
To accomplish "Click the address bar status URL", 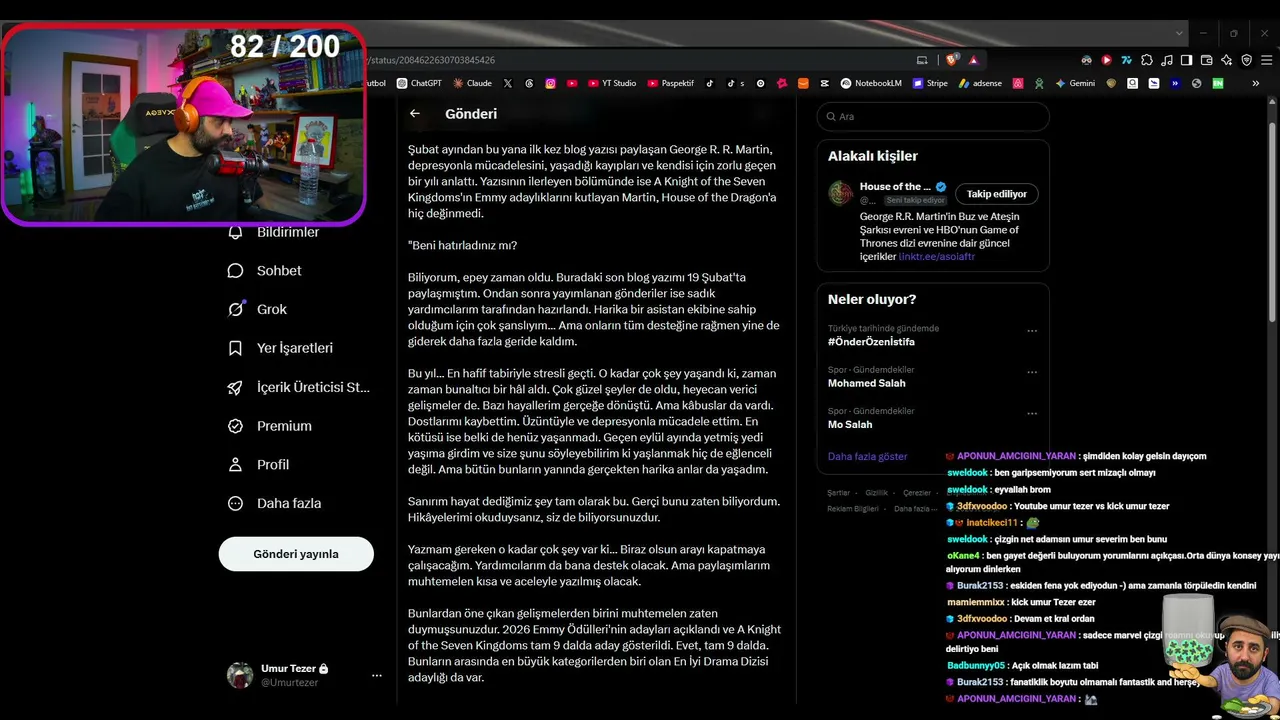I will (432, 60).
